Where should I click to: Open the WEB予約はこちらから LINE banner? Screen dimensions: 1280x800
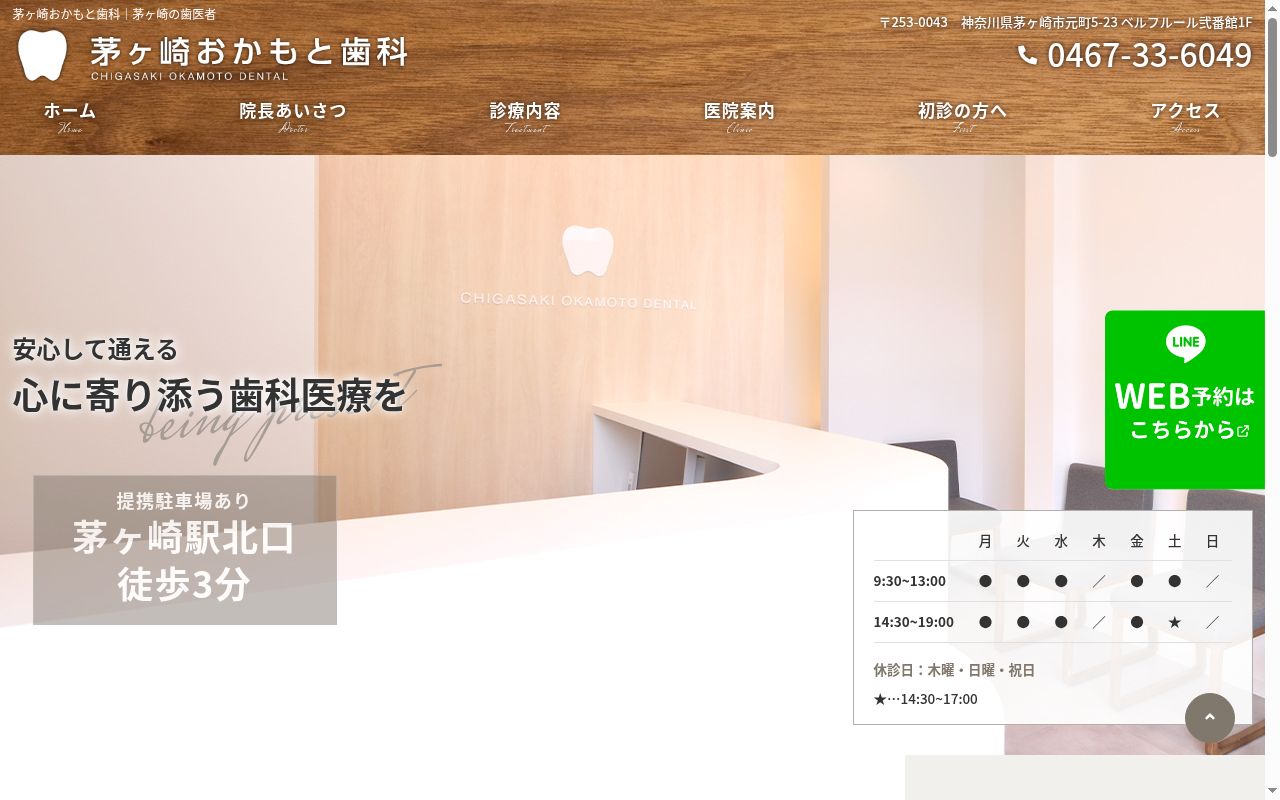[x=1185, y=400]
